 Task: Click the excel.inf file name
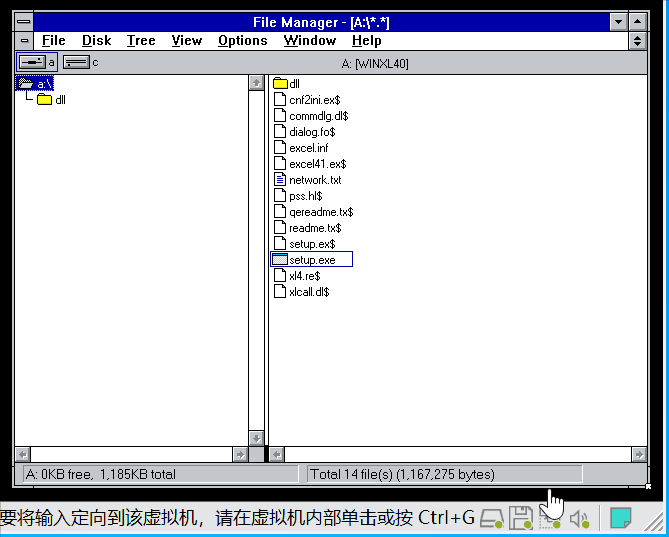[x=309, y=148]
